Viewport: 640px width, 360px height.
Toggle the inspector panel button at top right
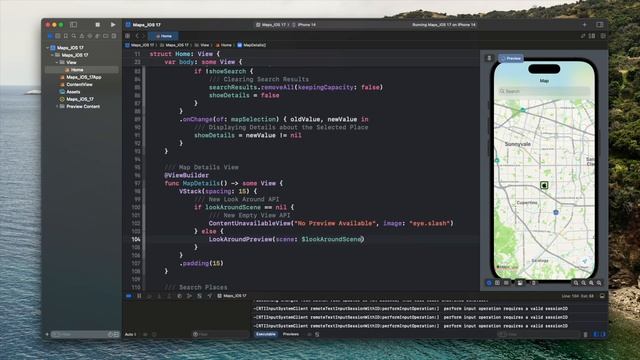coord(600,24)
